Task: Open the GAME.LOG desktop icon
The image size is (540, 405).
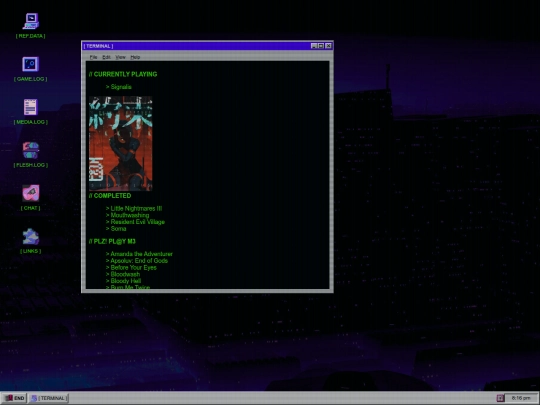Action: point(31,69)
